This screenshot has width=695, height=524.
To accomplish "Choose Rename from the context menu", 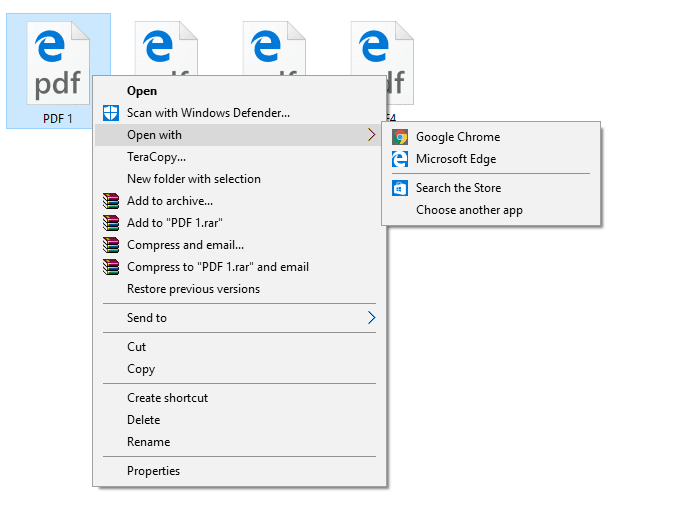I will pyautogui.click(x=240, y=442).
